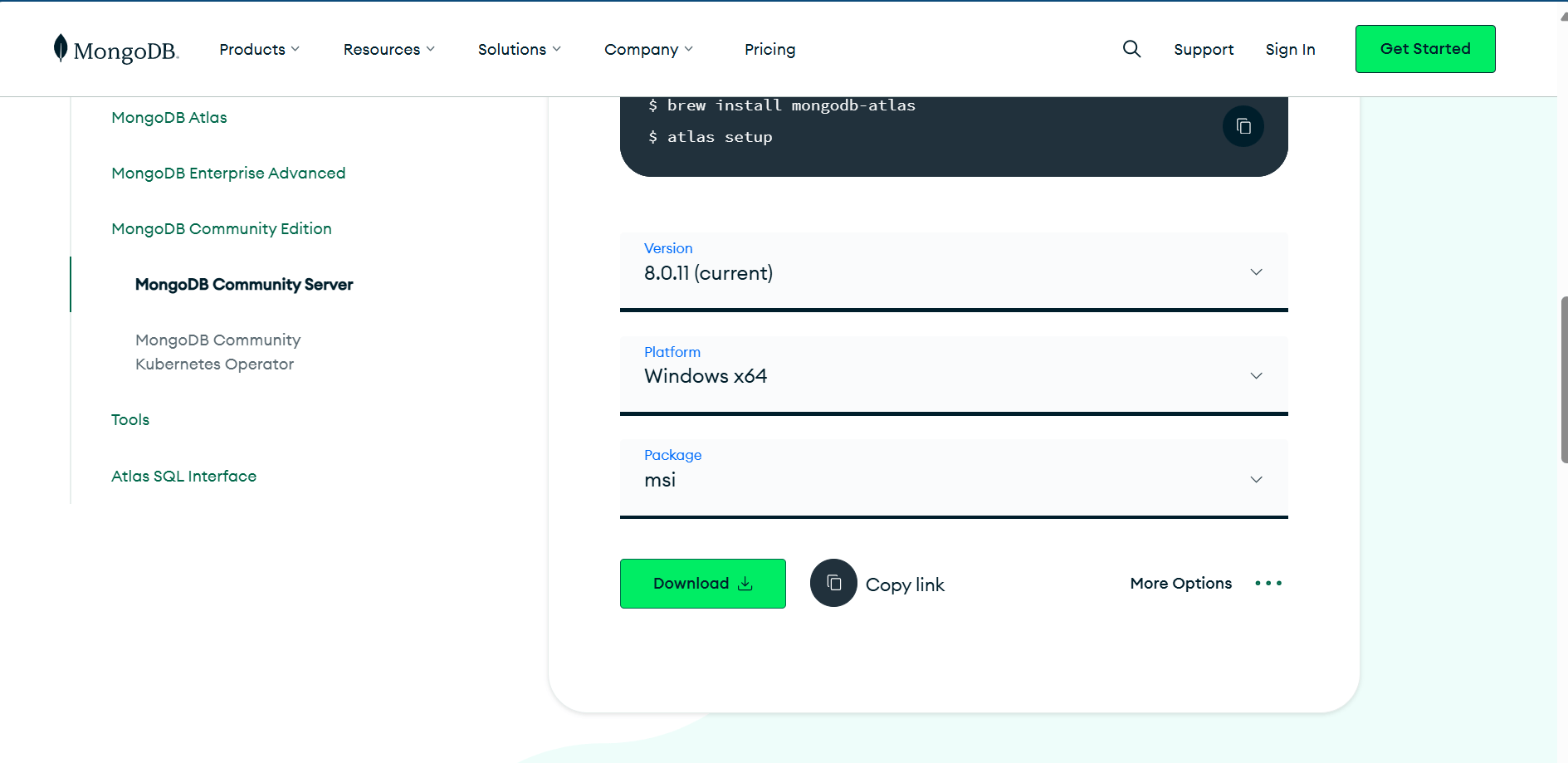Open the search magnifier icon
Image resolution: width=1568 pixels, height=763 pixels.
1131,49
